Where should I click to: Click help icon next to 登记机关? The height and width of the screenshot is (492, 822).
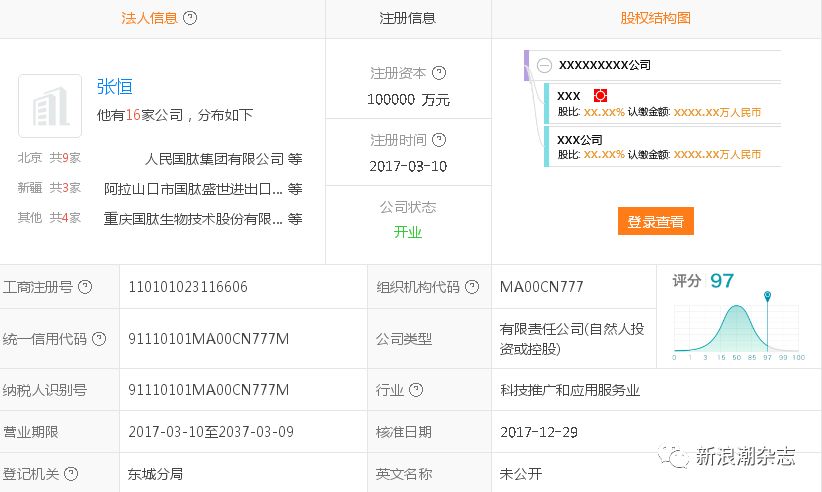click(71, 474)
